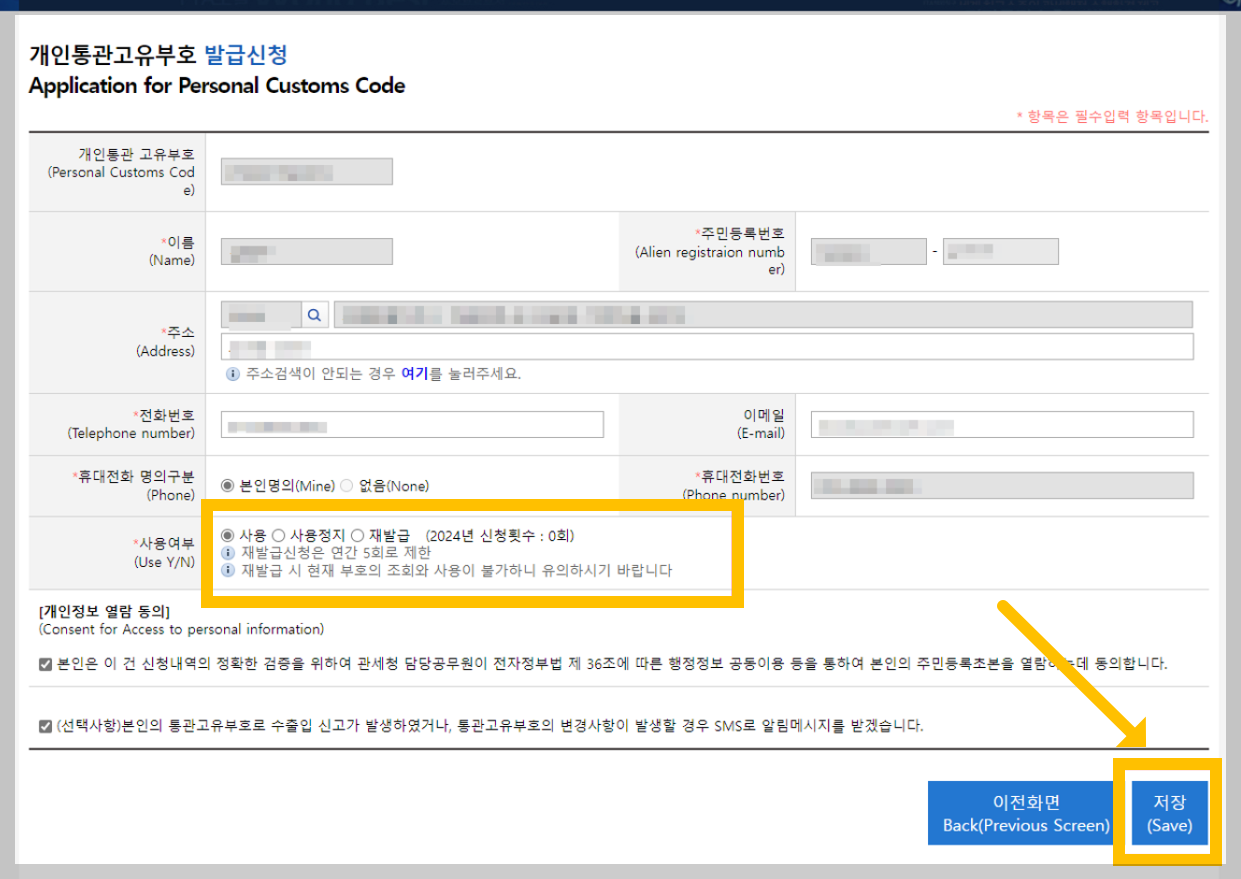Click the second registration number field
The width and height of the screenshot is (1241, 879).
point(1000,252)
